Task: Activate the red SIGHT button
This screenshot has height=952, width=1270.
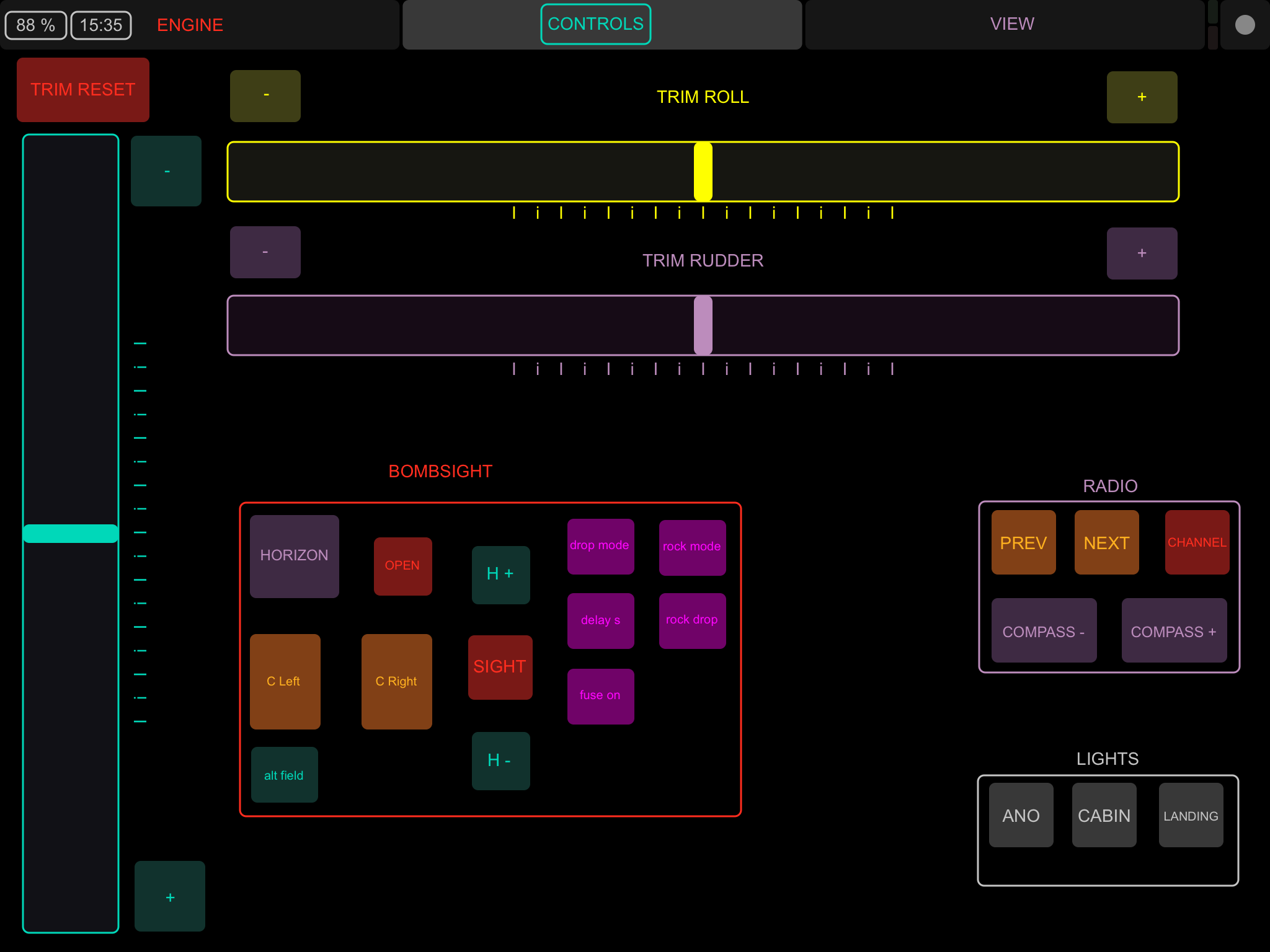Action: click(x=500, y=667)
